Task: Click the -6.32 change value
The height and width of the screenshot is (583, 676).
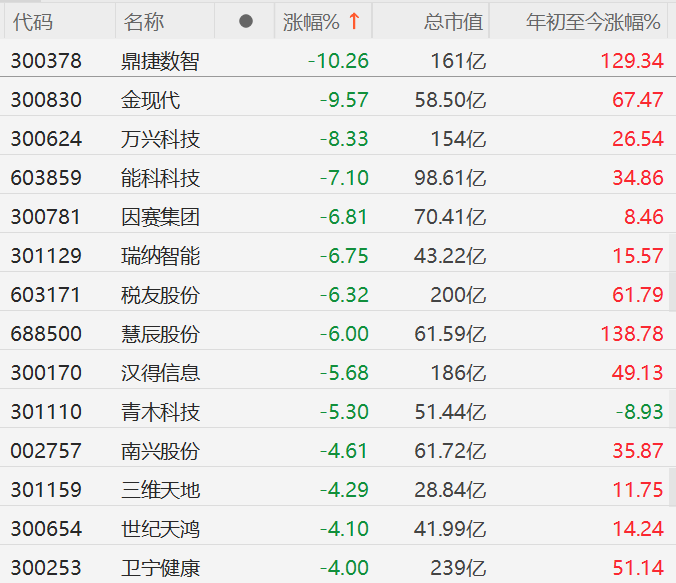Action: click(344, 295)
